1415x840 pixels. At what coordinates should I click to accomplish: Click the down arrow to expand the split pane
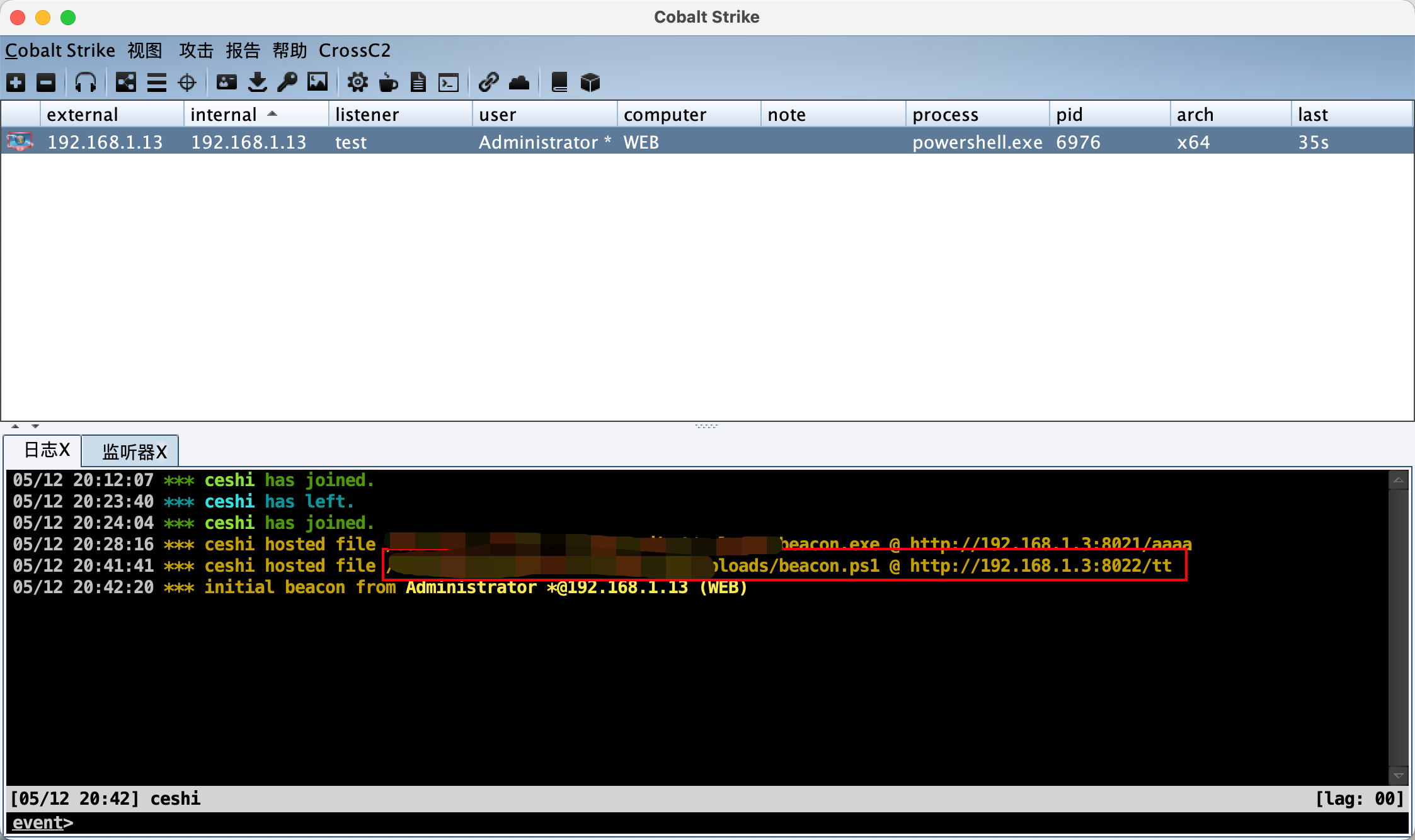point(35,426)
